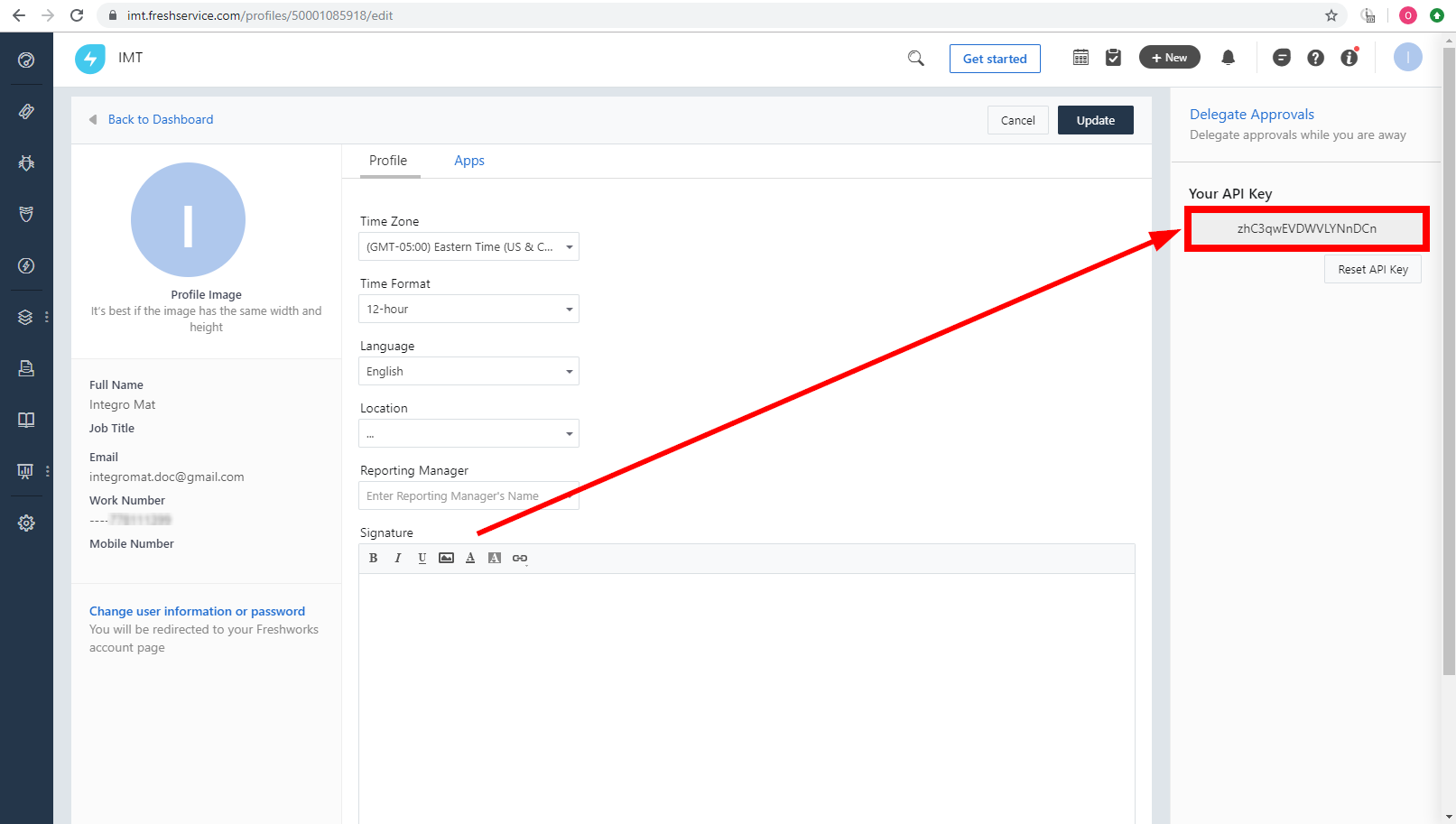
Task: Open the Solutions book icon in the sidebar
Action: 26,420
